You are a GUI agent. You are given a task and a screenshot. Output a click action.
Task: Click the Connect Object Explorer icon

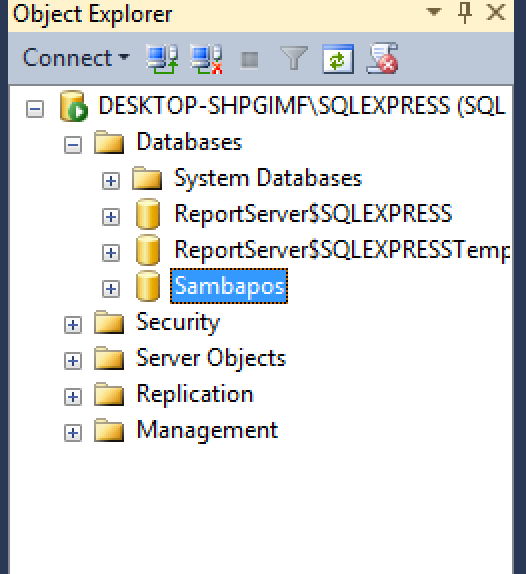[x=162, y=59]
